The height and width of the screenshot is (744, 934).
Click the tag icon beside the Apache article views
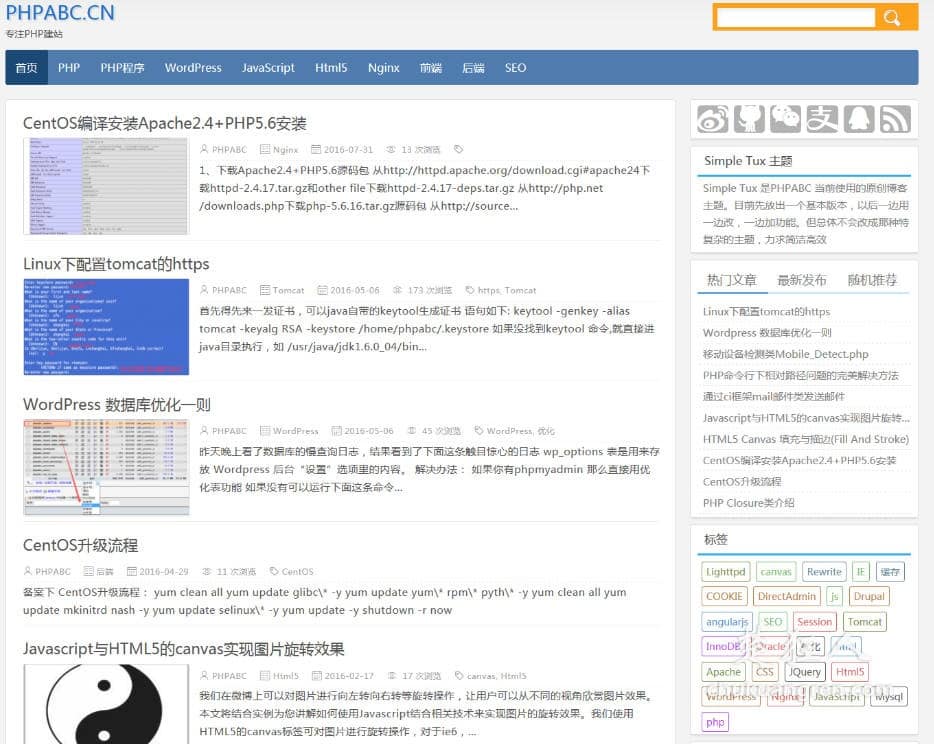(x=459, y=149)
